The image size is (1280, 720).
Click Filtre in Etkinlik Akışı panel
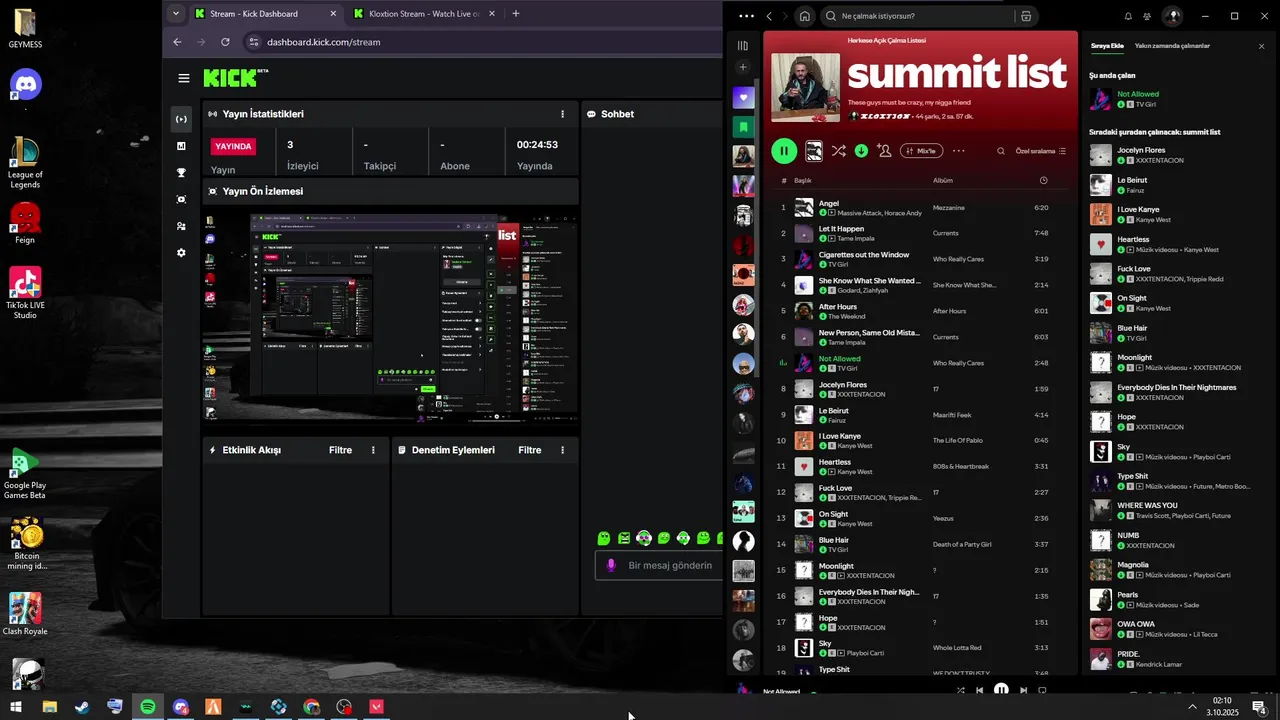[340, 450]
